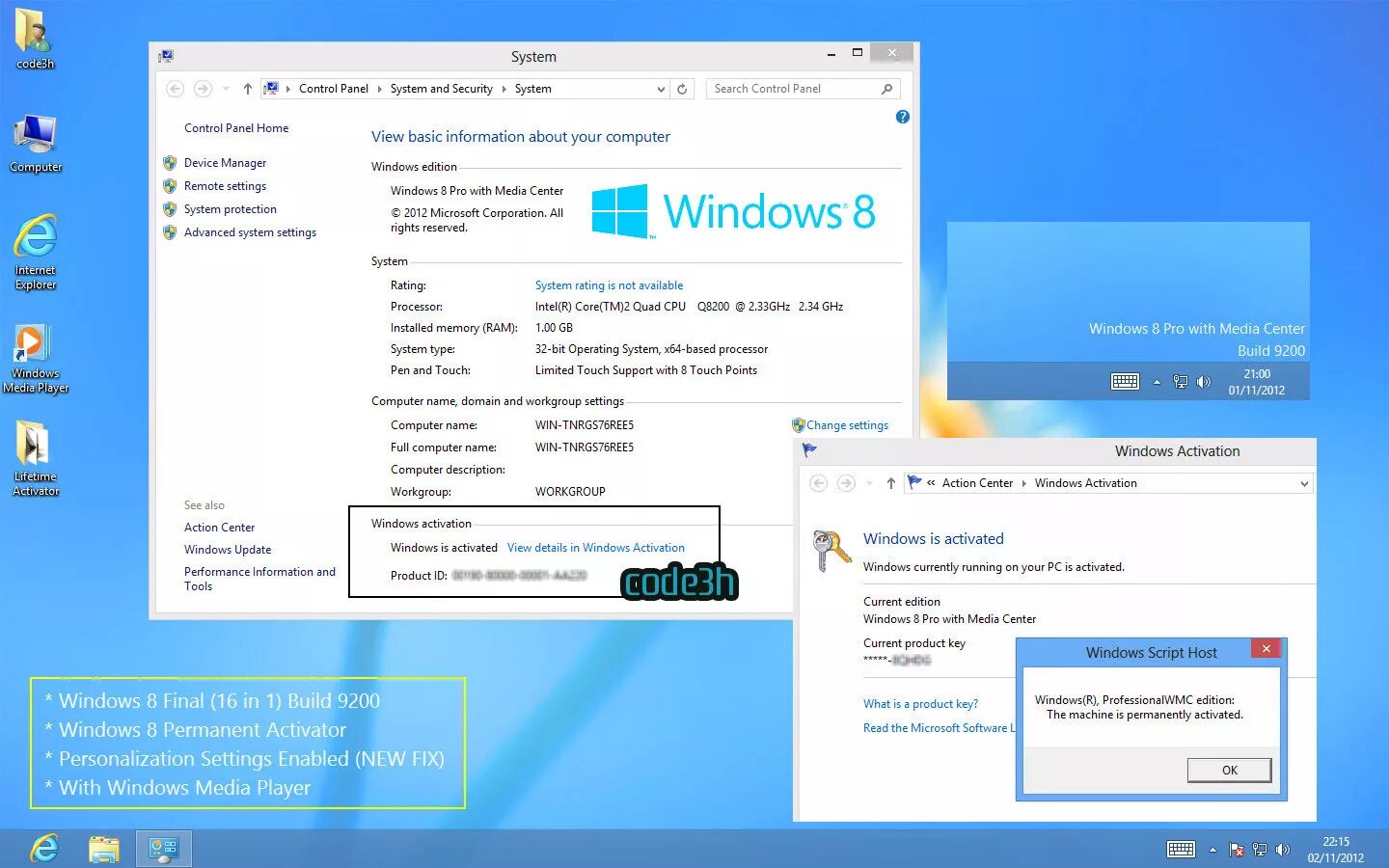Refresh the System page in Control Panel
Image resolution: width=1389 pixels, height=868 pixels.
click(x=682, y=88)
